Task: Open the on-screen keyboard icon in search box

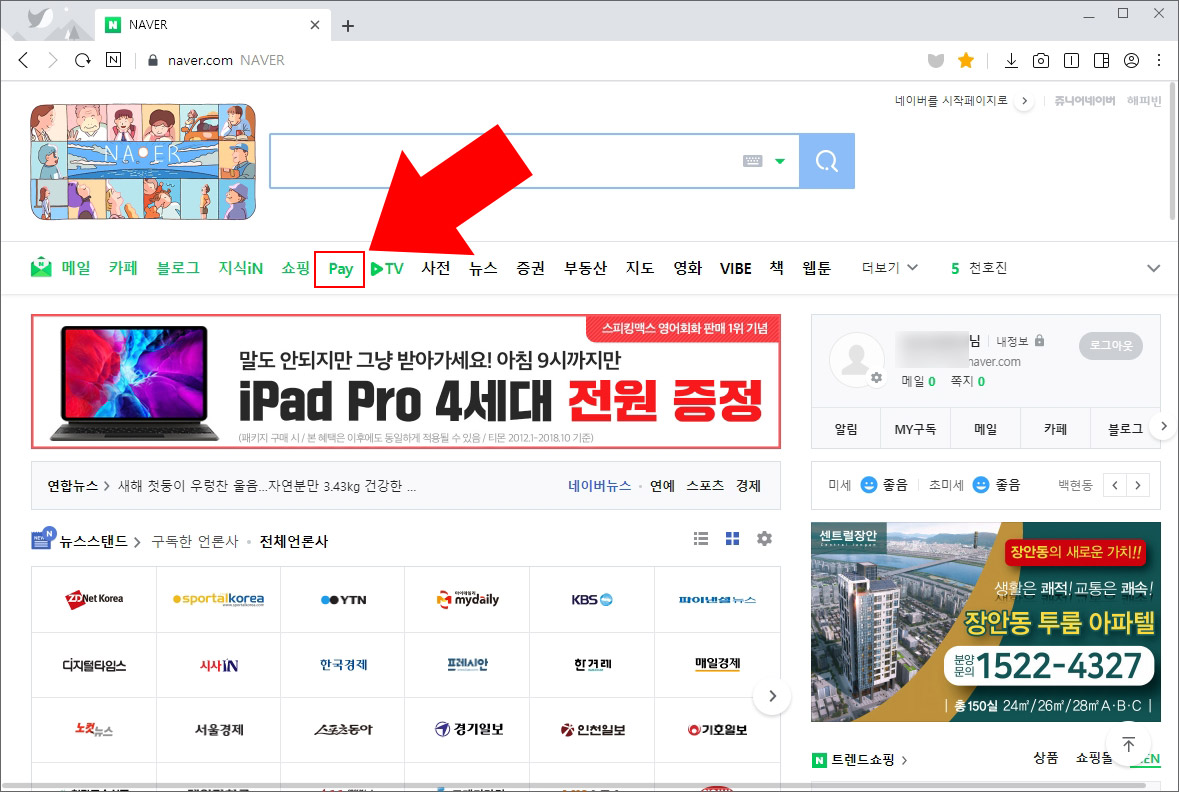Action: pos(753,161)
